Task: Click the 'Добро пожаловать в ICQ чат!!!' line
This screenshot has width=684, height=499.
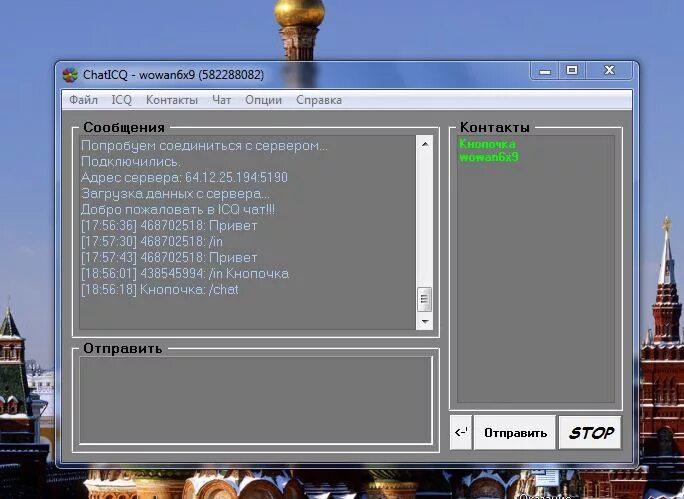Action: (x=178, y=210)
